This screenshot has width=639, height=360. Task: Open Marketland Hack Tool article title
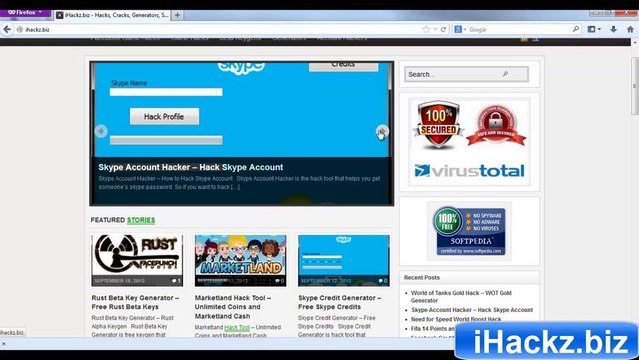[x=233, y=307]
